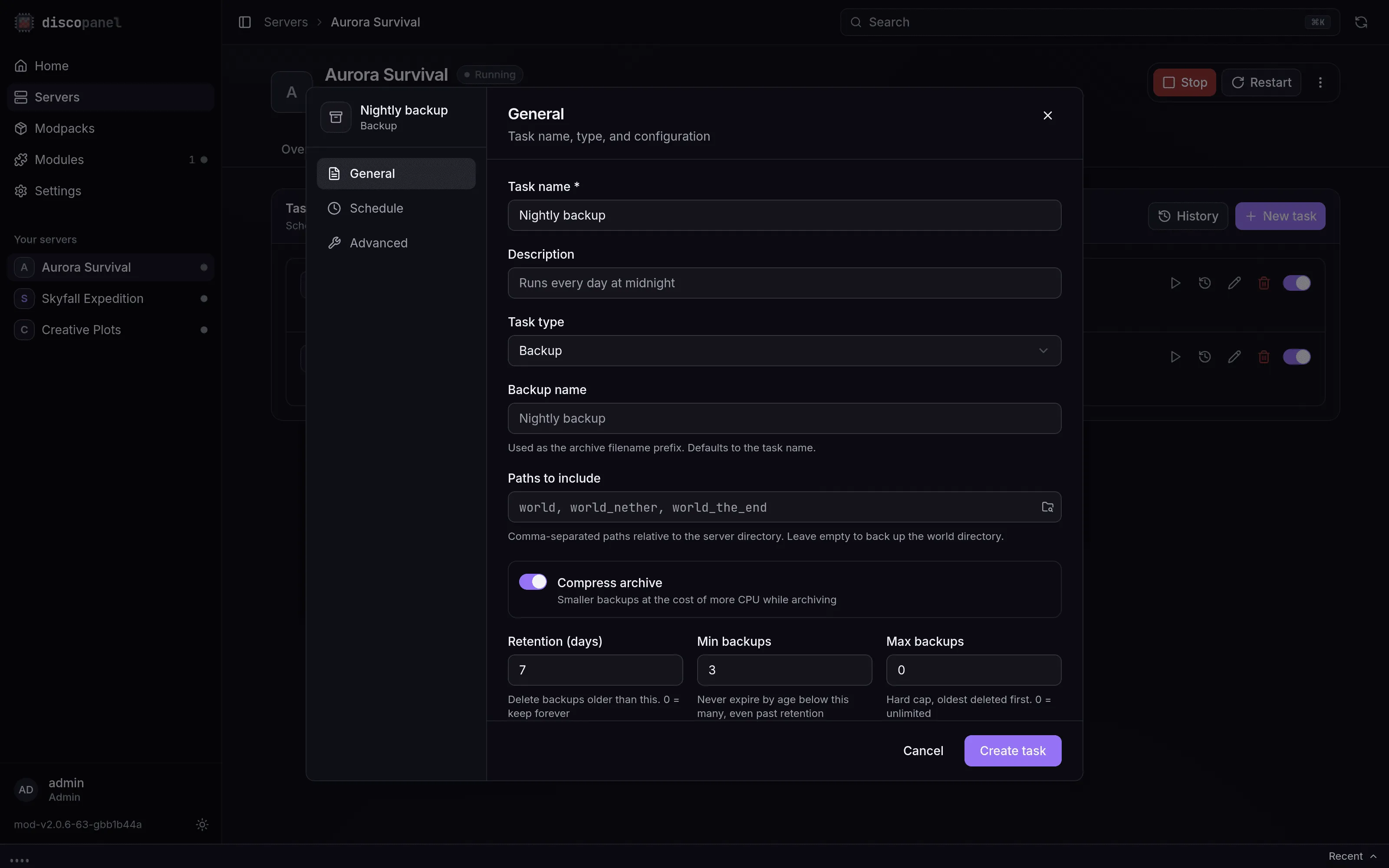Click the edit pencil on the first task row

[x=1234, y=283]
